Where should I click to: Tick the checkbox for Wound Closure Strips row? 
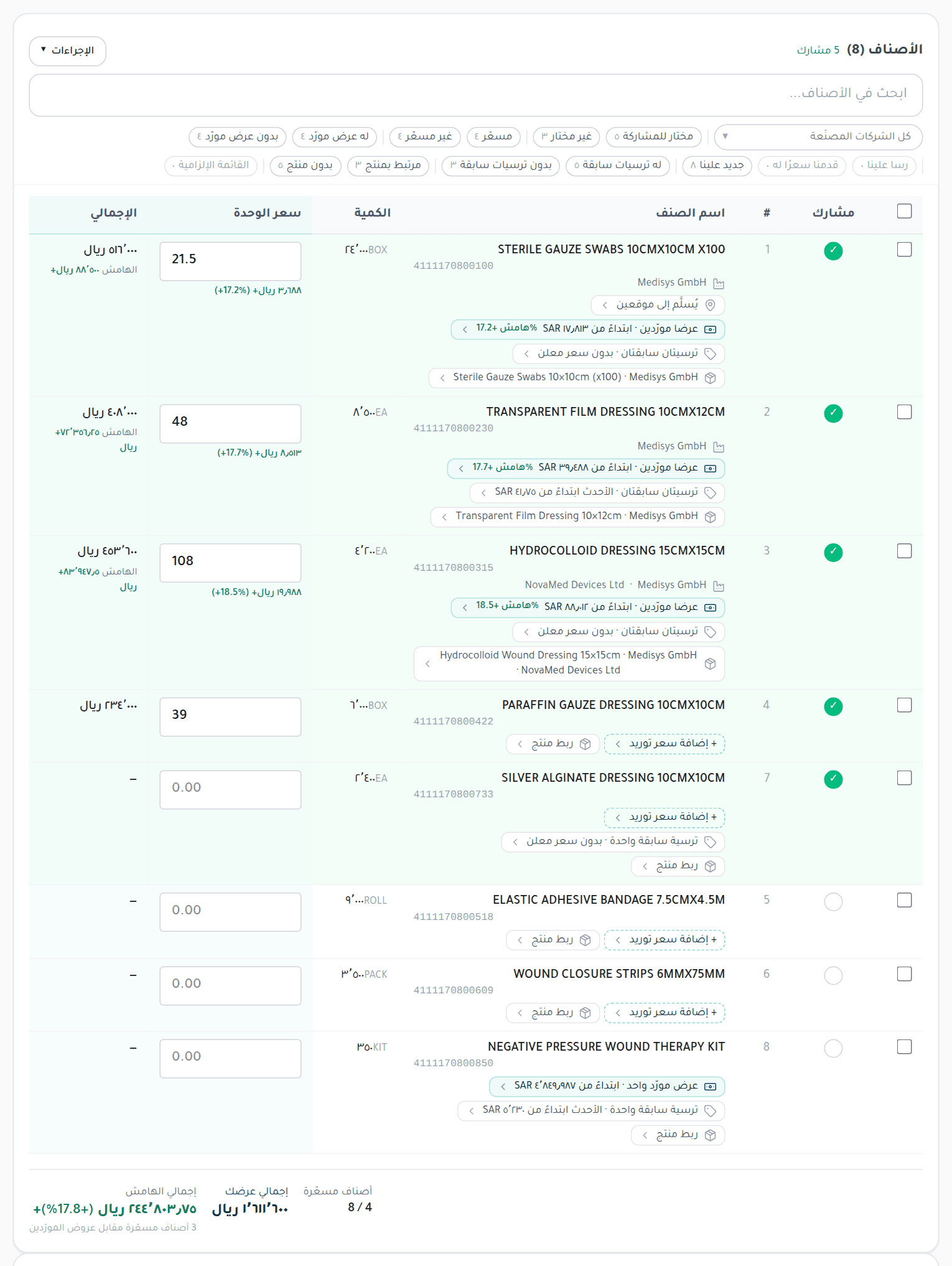pyautogui.click(x=904, y=974)
